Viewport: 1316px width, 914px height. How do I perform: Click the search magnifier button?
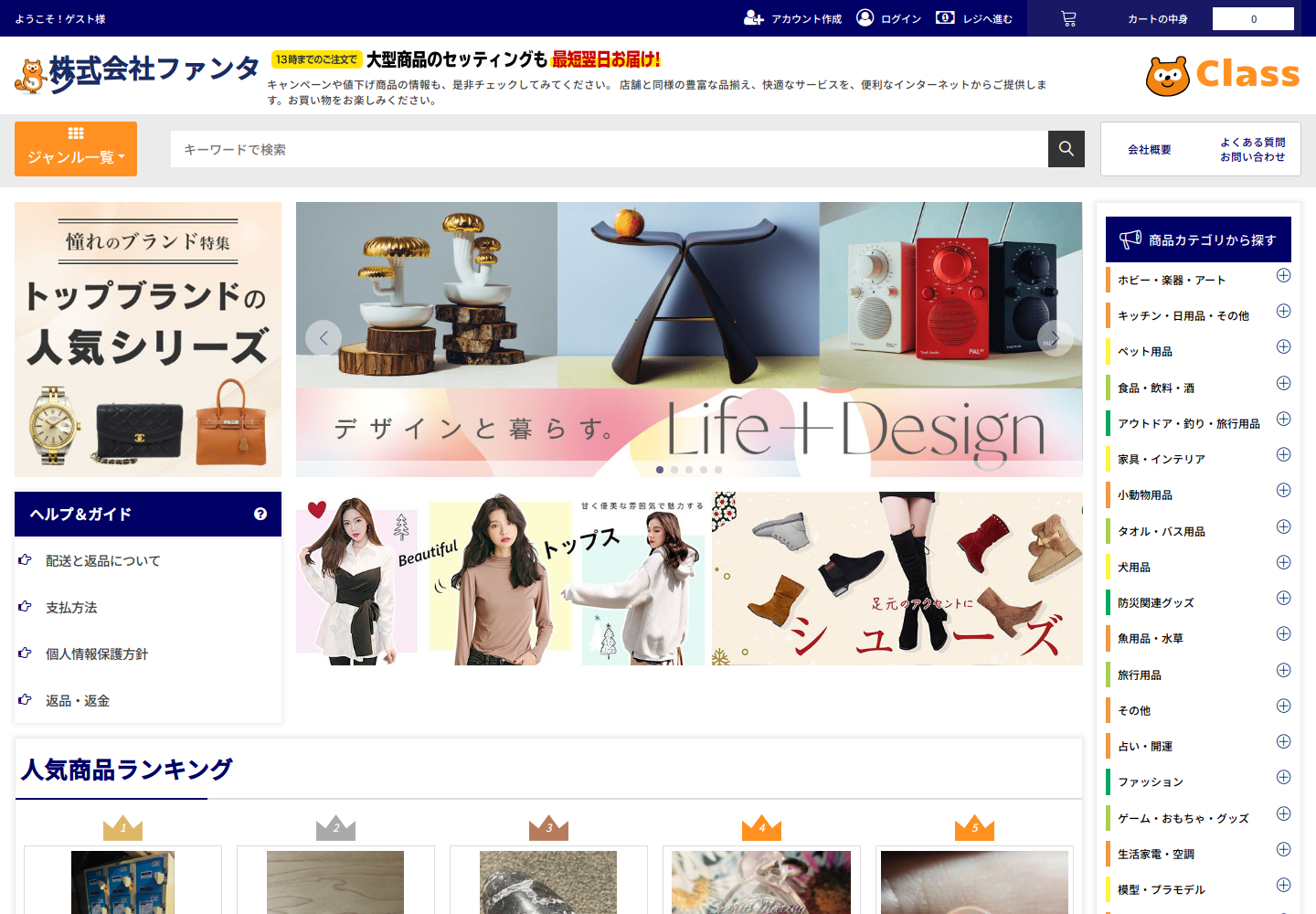click(x=1067, y=149)
